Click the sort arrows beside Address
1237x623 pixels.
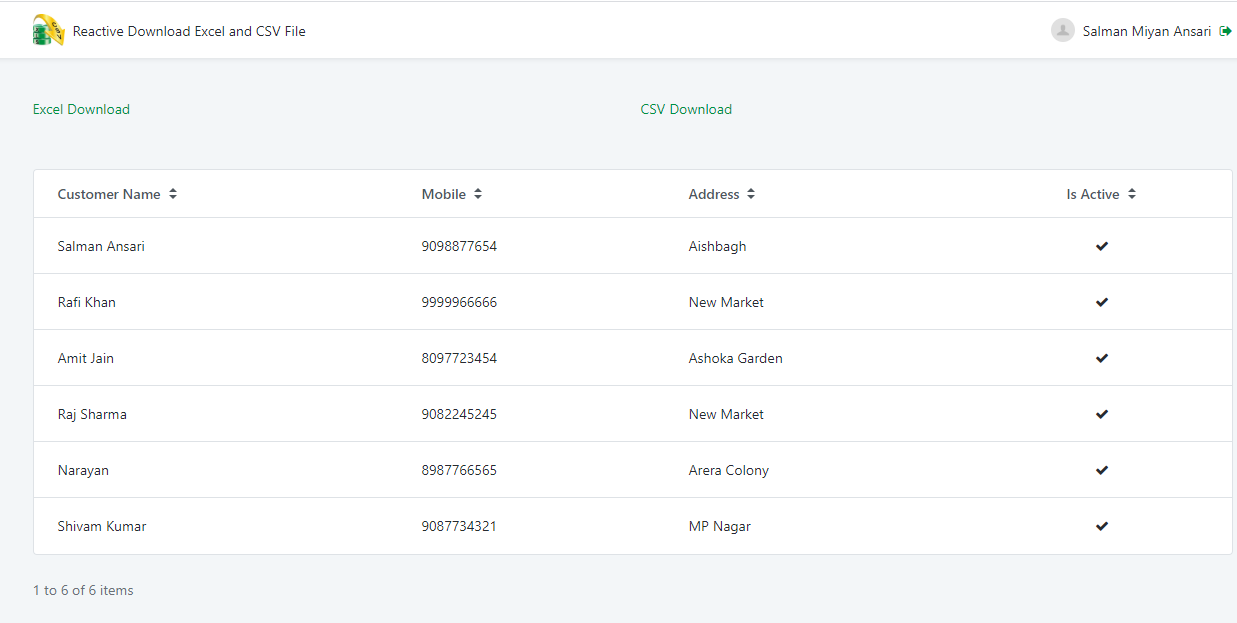tap(750, 194)
